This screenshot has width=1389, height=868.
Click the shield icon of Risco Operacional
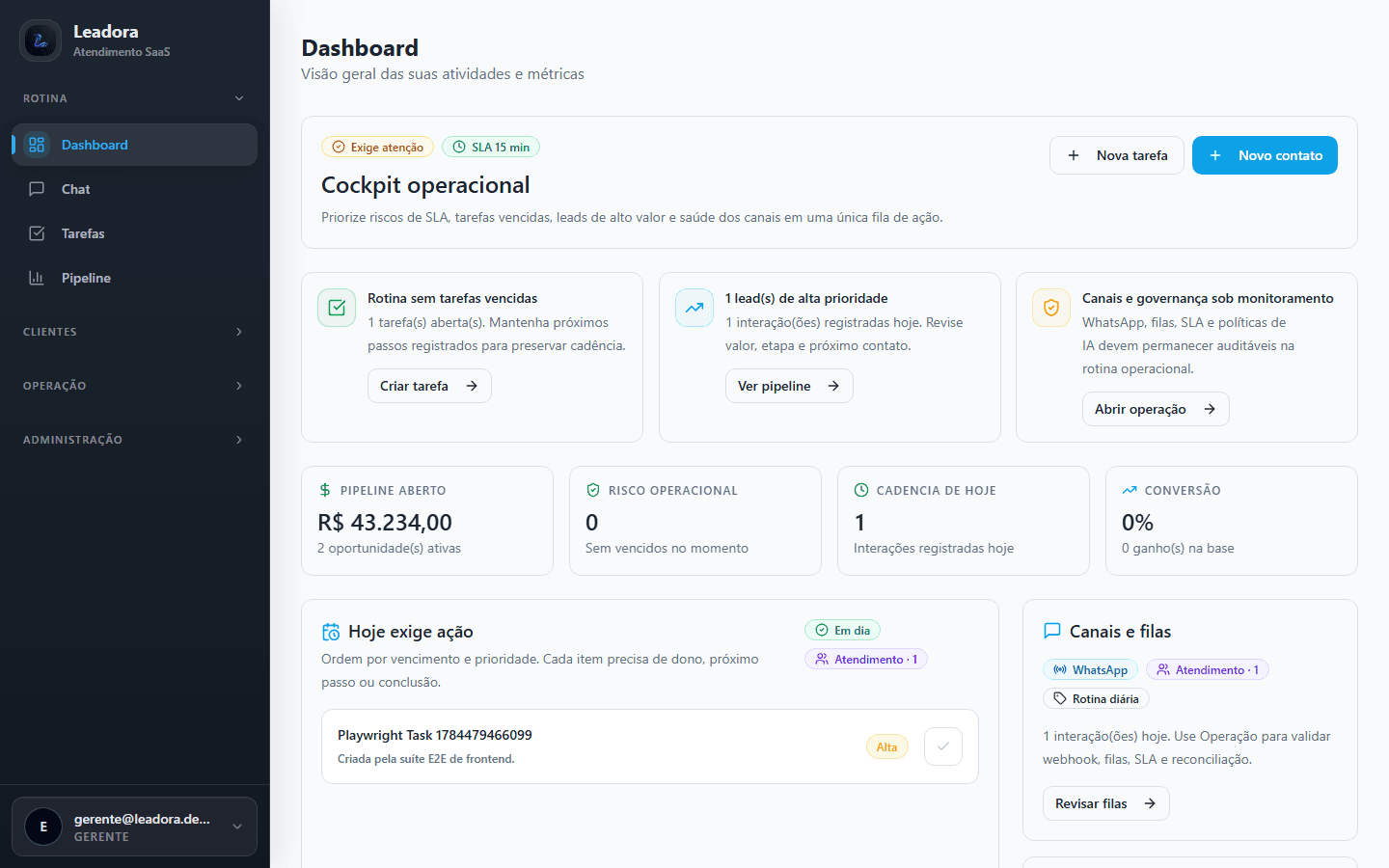(593, 490)
